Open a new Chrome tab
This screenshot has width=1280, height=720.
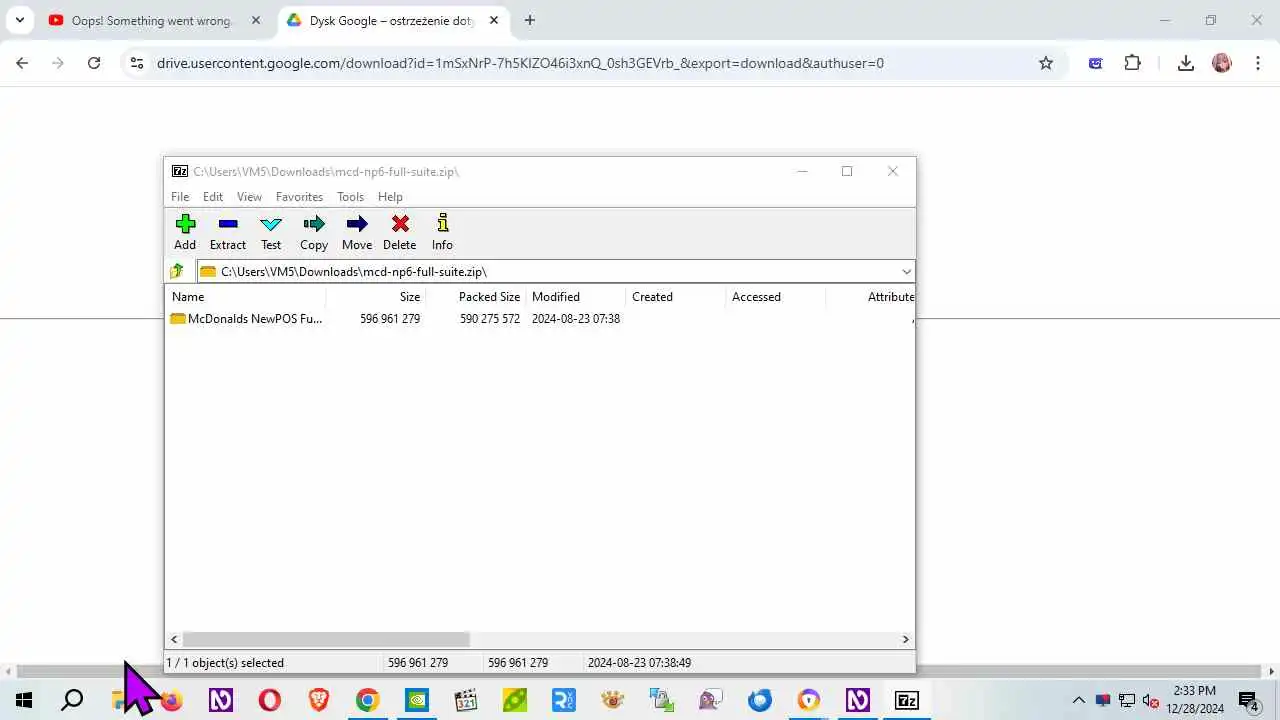pyautogui.click(x=530, y=20)
